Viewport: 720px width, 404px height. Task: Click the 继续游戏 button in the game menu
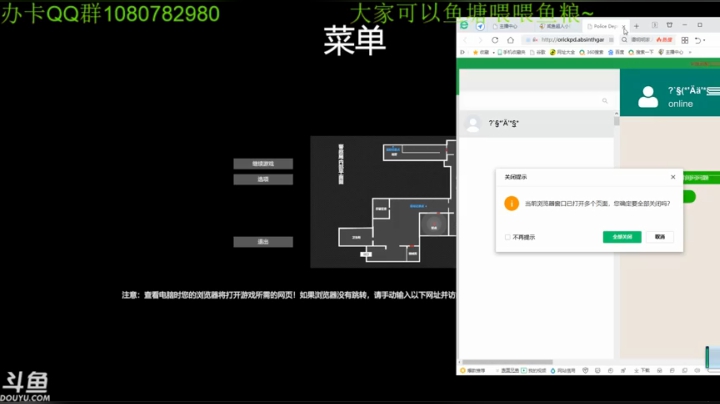pyautogui.click(x=263, y=164)
